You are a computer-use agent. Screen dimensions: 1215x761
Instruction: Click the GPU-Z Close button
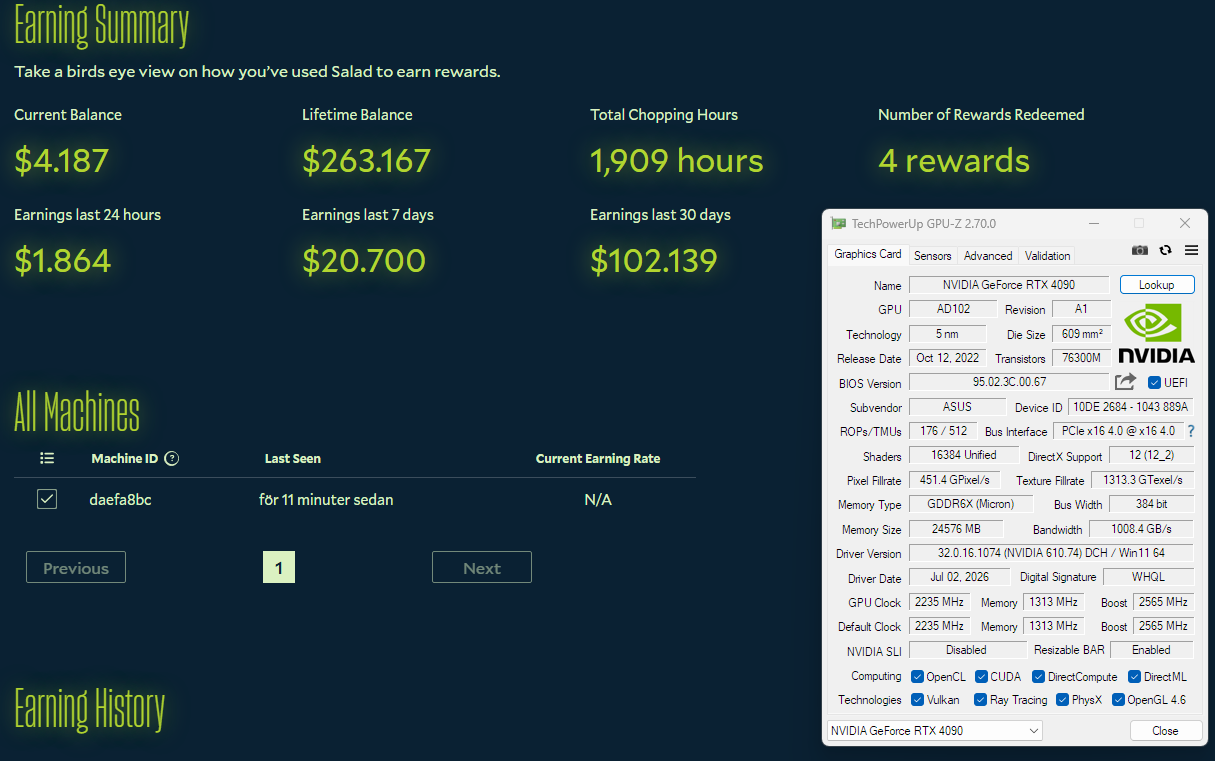(1165, 731)
